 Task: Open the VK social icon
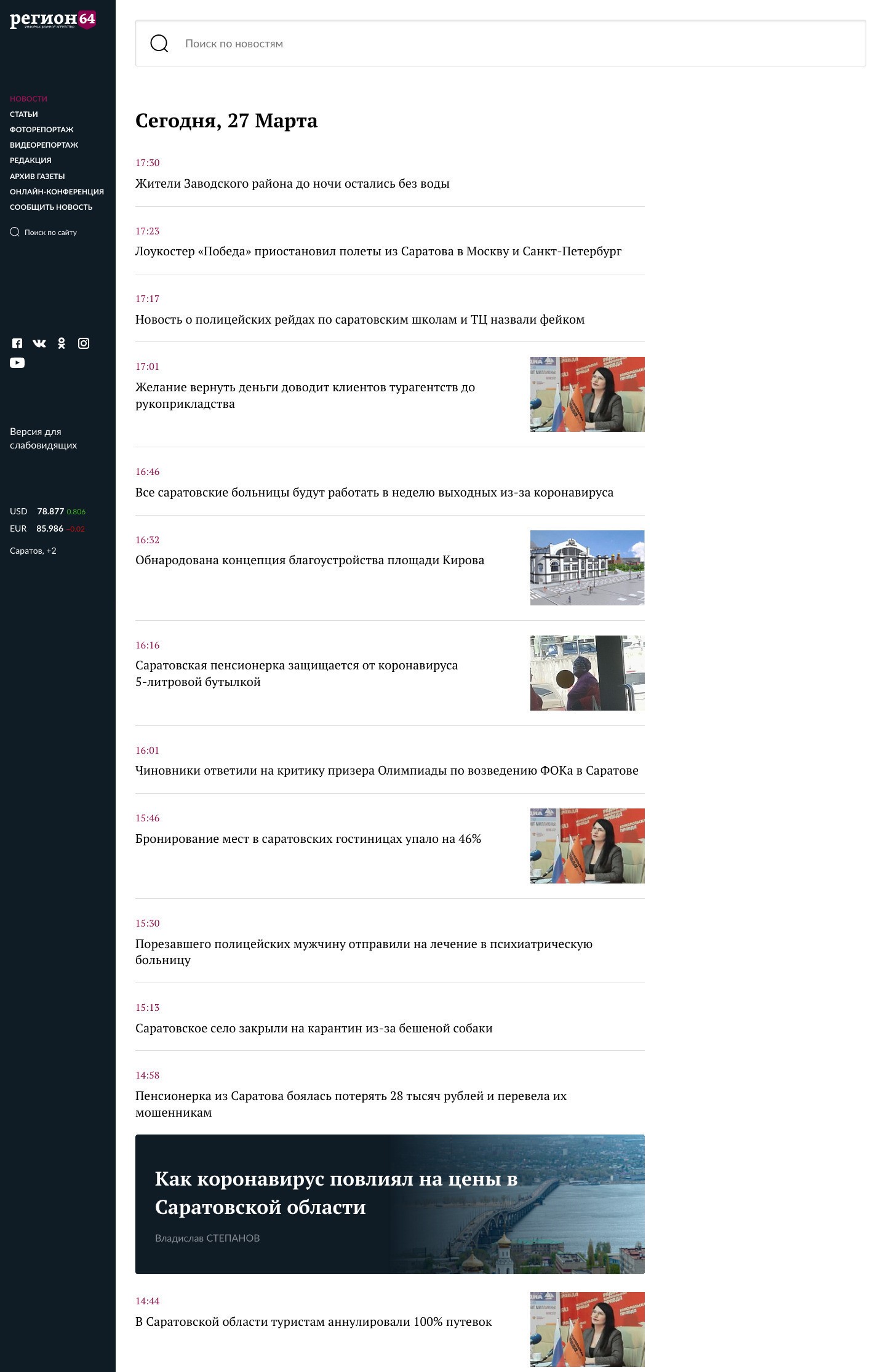click(x=39, y=343)
